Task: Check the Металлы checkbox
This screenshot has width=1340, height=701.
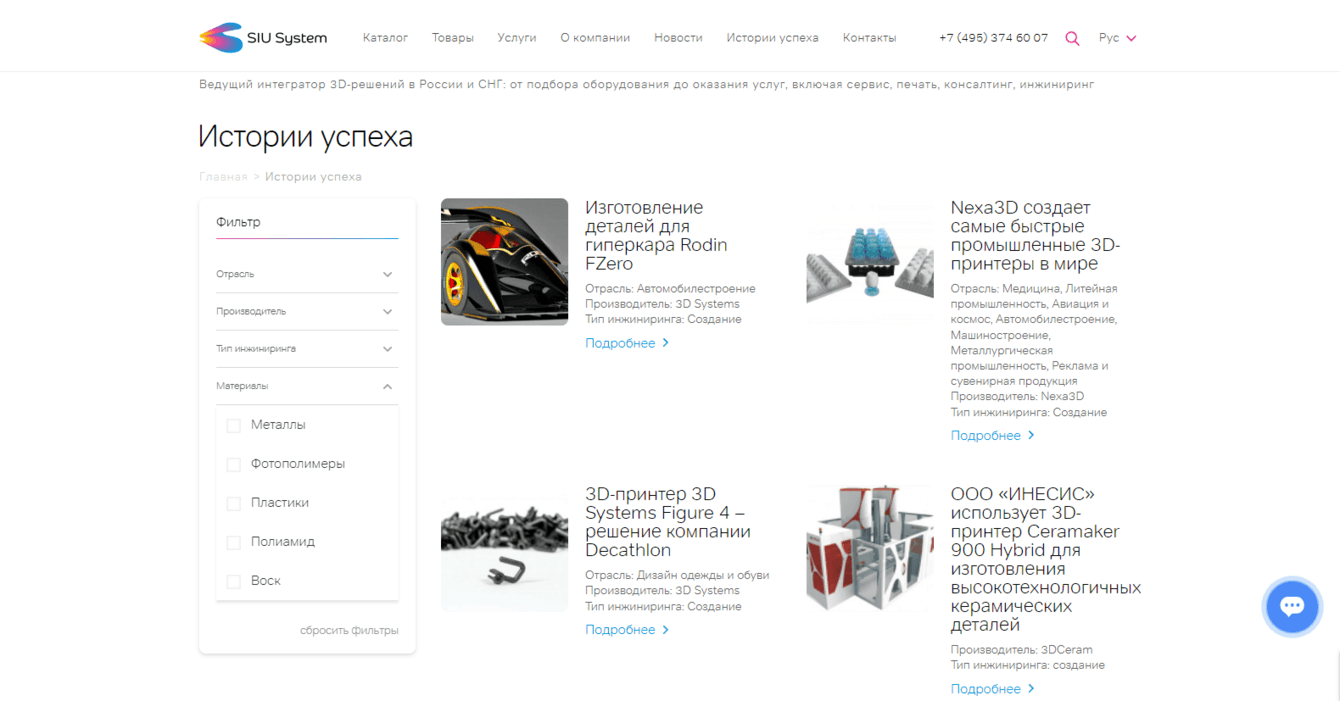Action: 234,425
